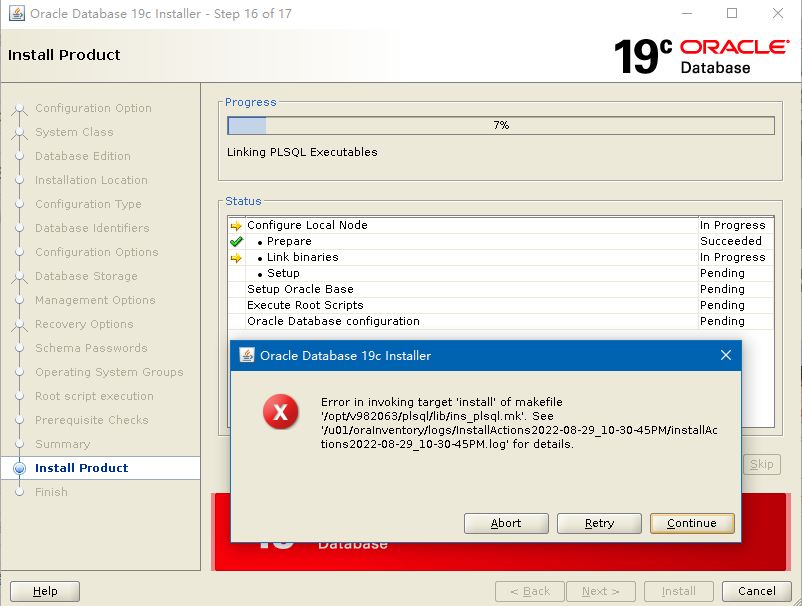Select the Configure Local Node status row

(501, 226)
